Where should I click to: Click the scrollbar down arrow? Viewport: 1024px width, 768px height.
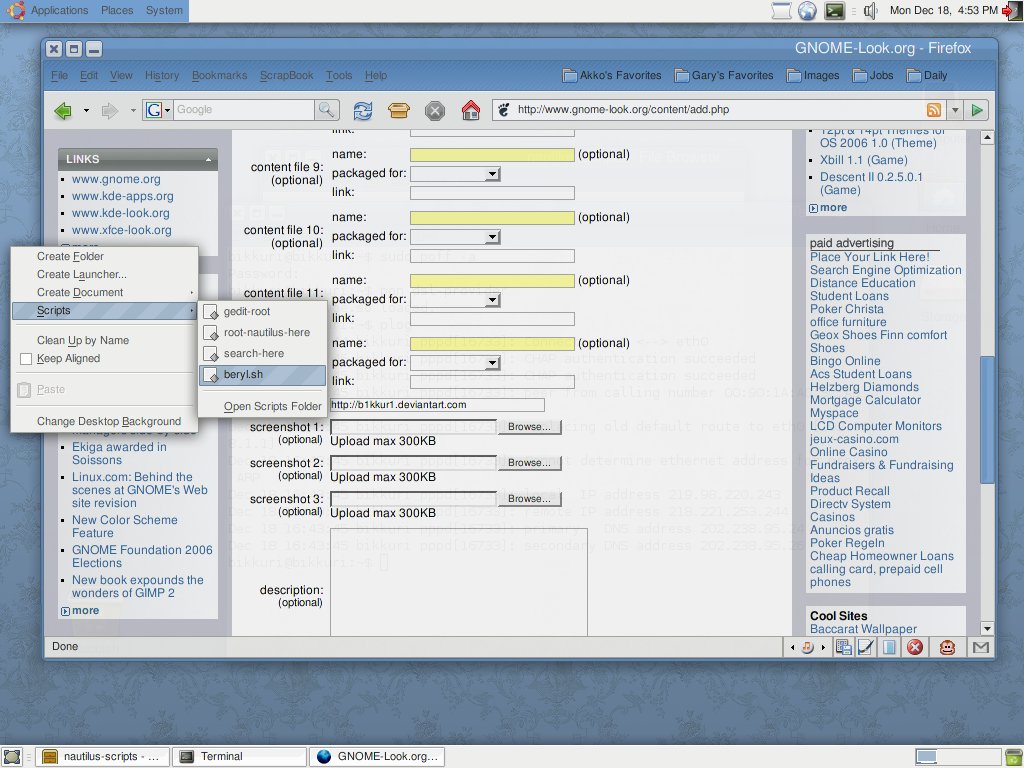click(x=987, y=628)
